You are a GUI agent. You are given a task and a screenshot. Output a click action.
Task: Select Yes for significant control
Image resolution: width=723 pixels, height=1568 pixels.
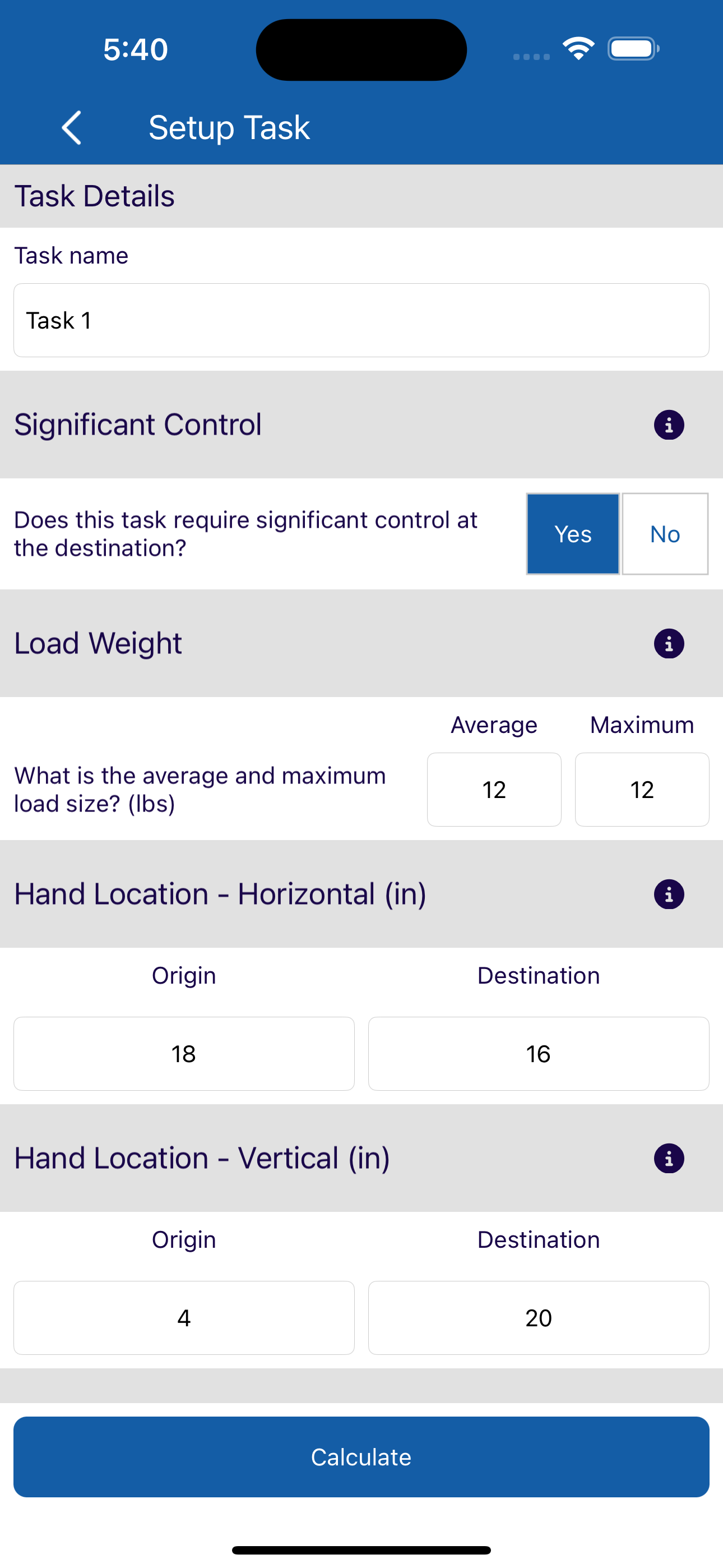coord(573,534)
